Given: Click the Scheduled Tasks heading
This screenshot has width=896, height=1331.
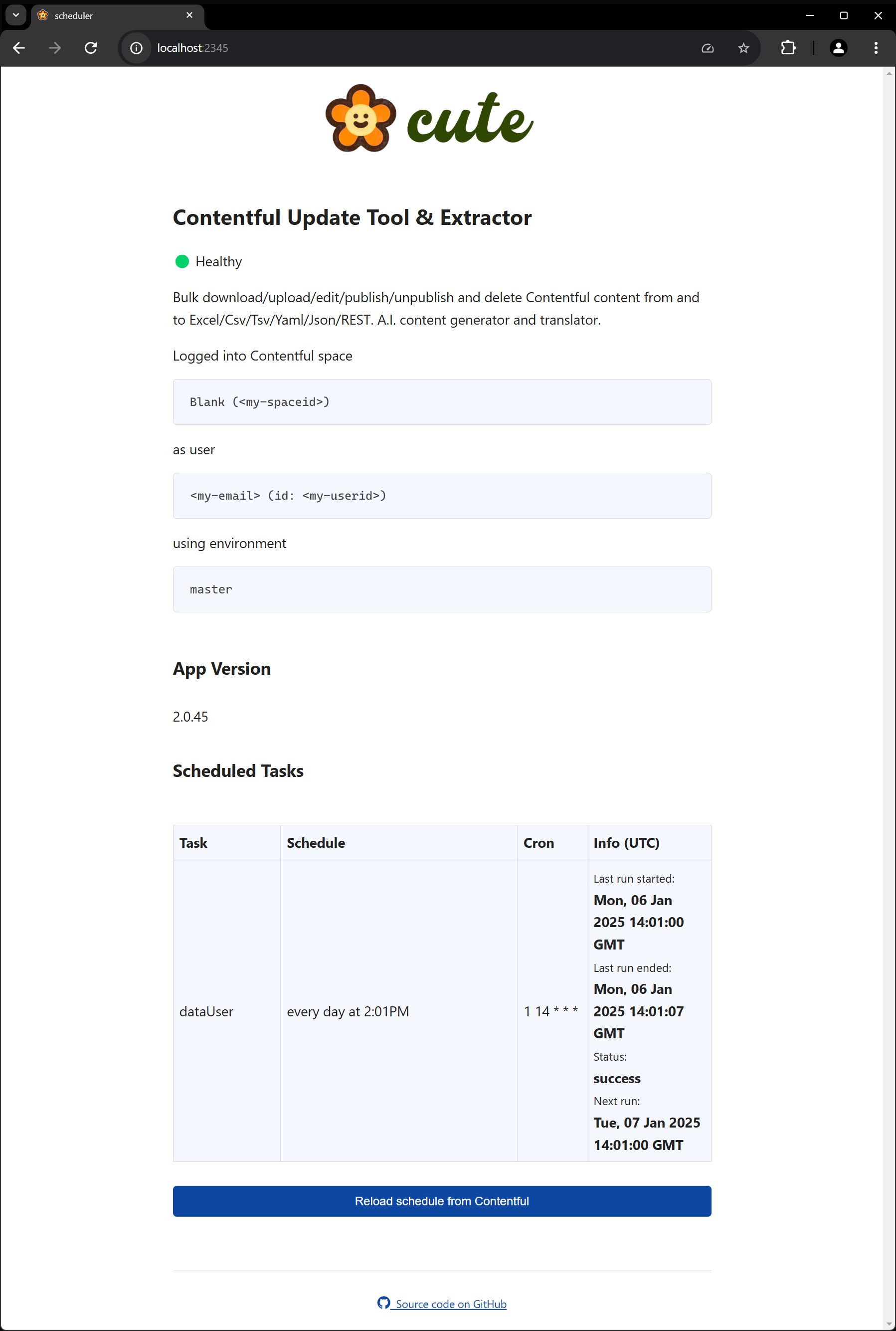Looking at the screenshot, I should pyautogui.click(x=238, y=771).
